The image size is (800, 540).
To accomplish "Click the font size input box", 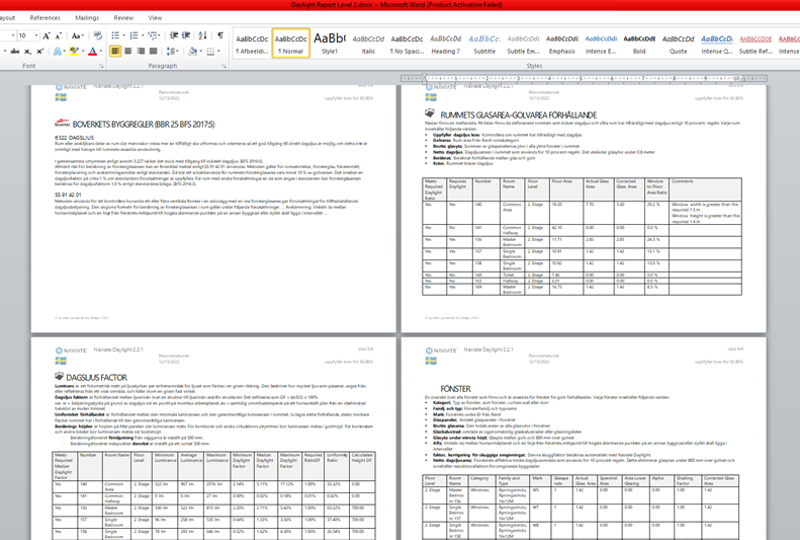I will 24,36.
